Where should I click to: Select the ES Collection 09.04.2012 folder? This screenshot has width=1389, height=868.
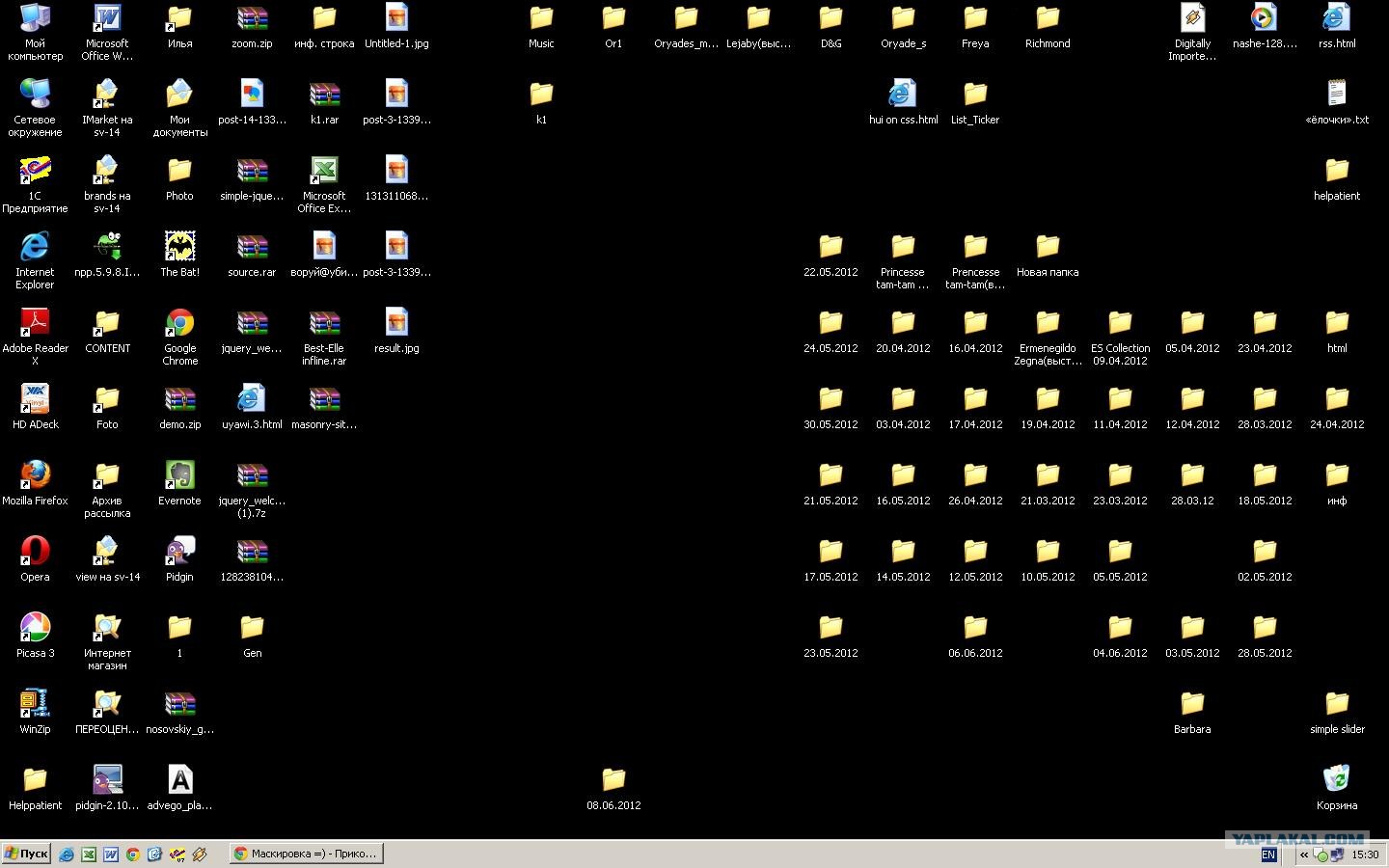click(1120, 337)
